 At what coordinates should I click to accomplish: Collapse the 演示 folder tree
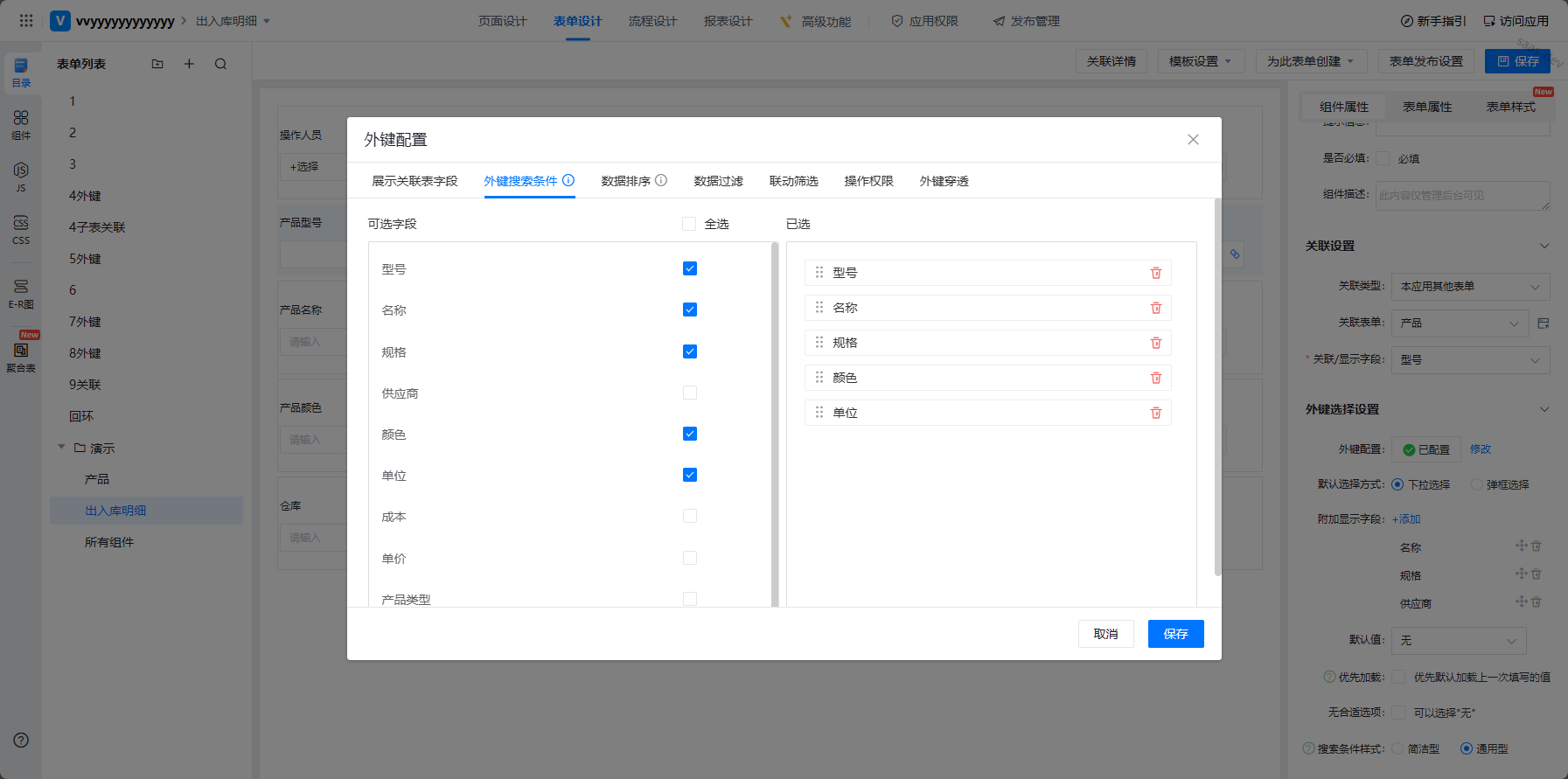pos(62,448)
